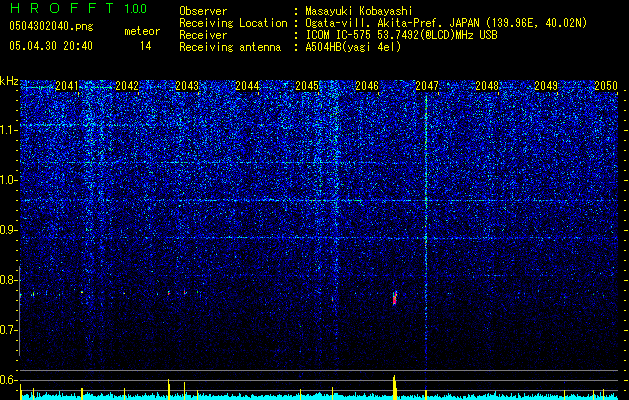Click the 2049 time marker
Screen dimensions: 629x400
(x=546, y=86)
